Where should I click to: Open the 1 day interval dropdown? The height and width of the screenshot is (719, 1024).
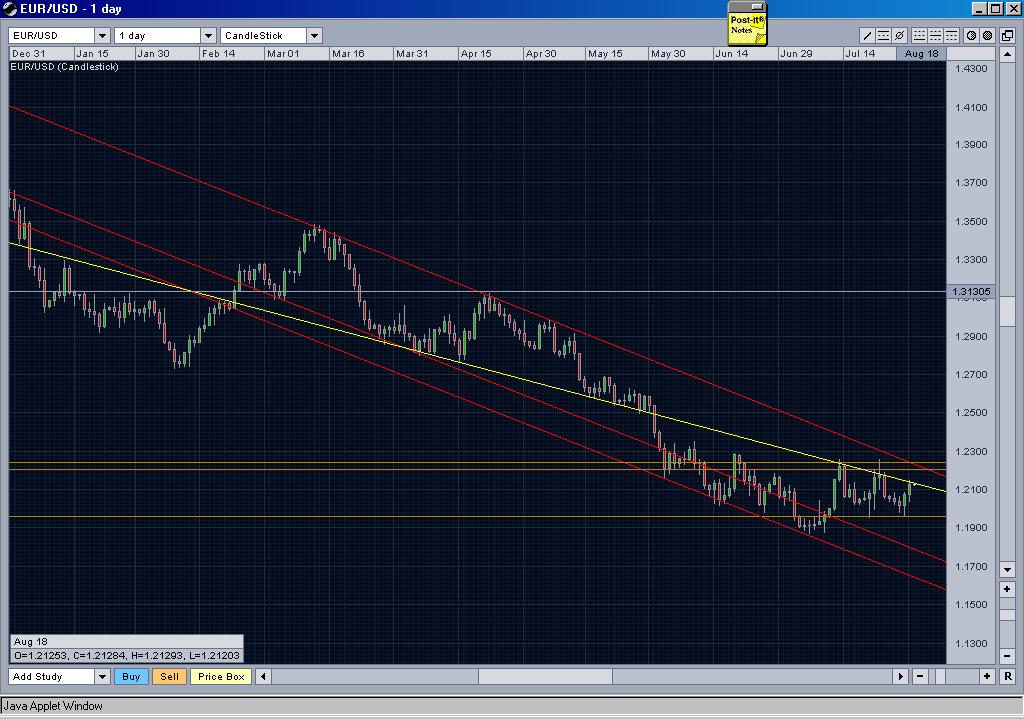pyautogui.click(x=205, y=34)
